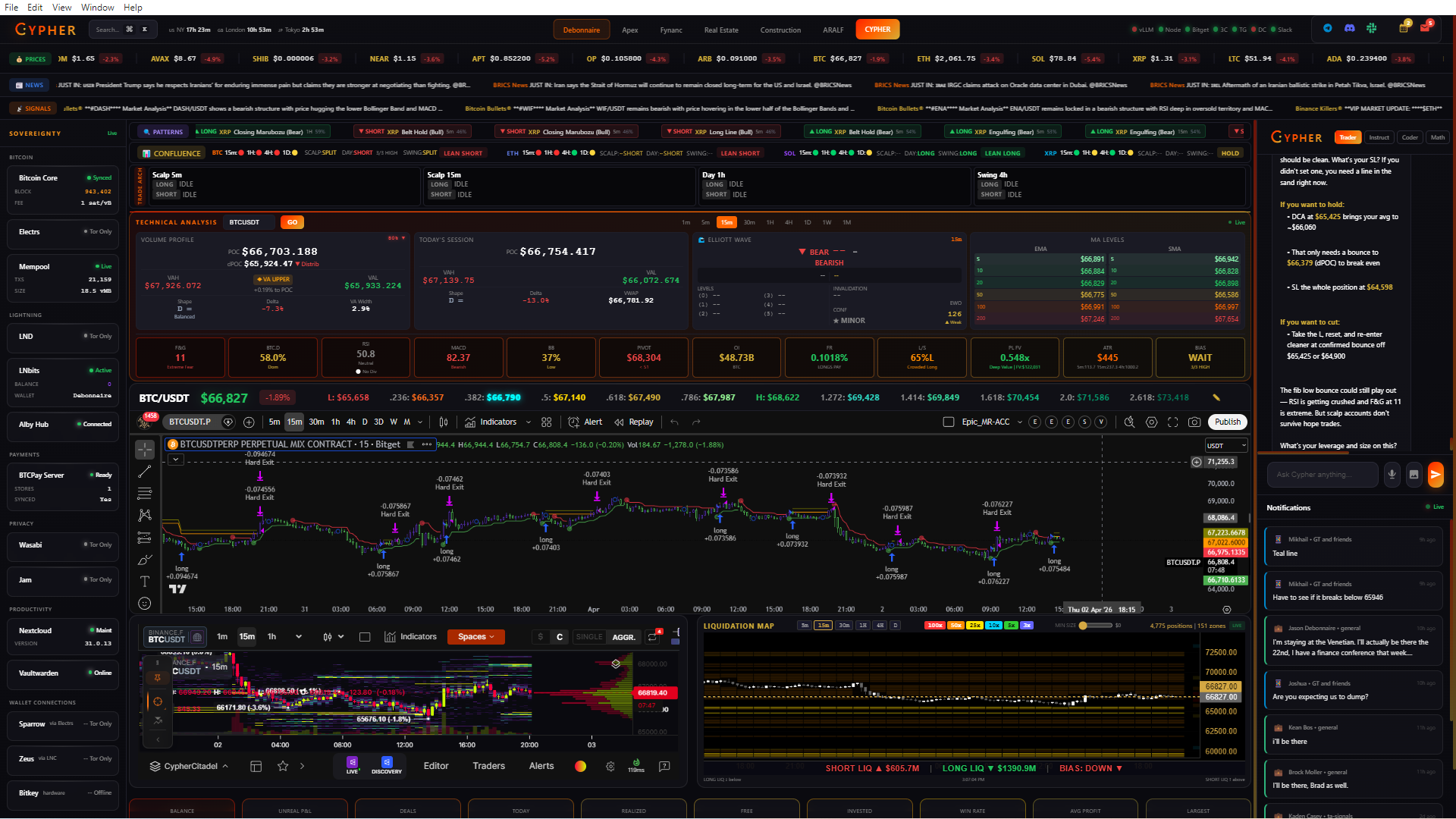Toggle the 100x leverage filter
The width and height of the screenshot is (1456, 819).
[934, 626]
